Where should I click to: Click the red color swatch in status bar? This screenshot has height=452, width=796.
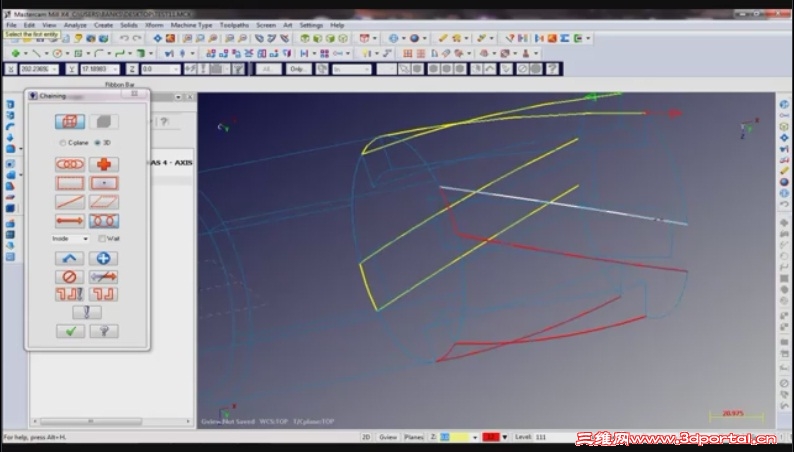[x=491, y=437]
